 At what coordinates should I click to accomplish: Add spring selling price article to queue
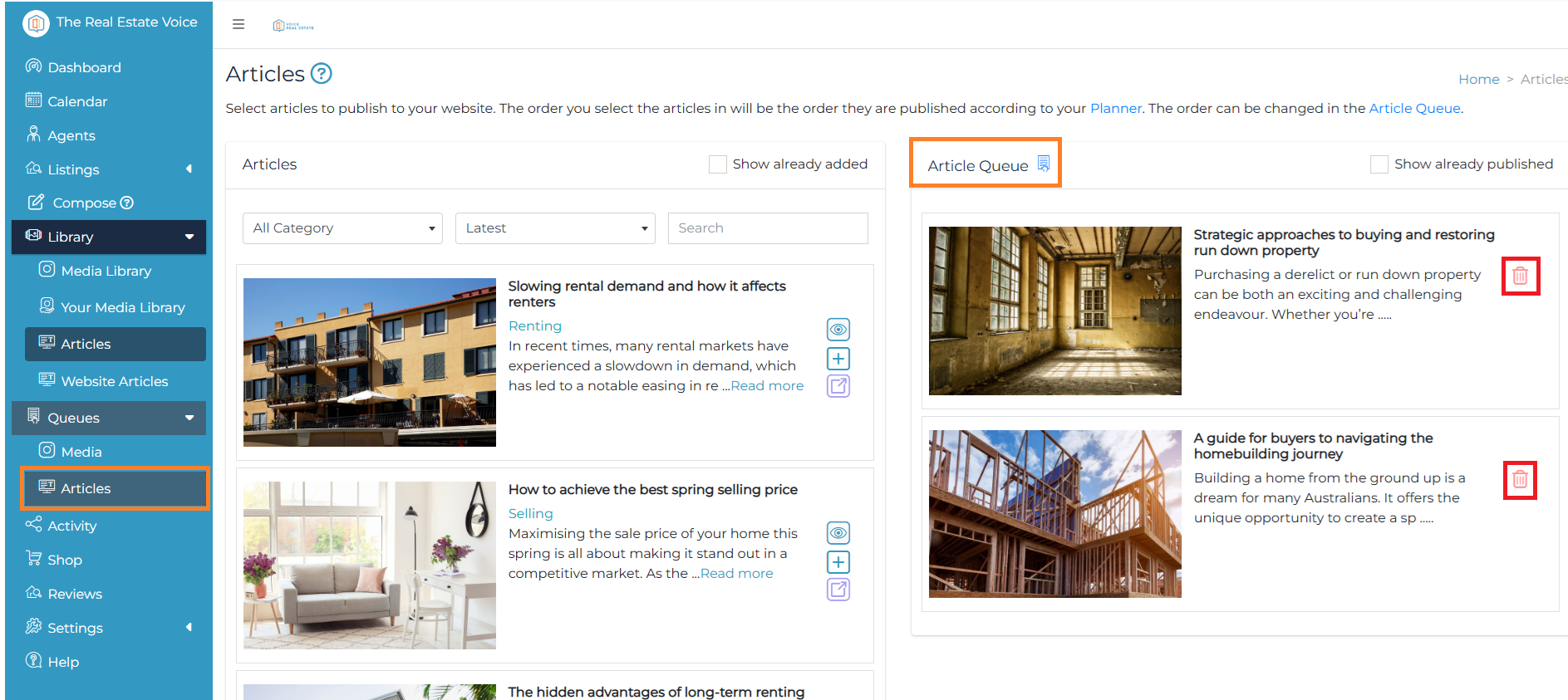coord(838,562)
